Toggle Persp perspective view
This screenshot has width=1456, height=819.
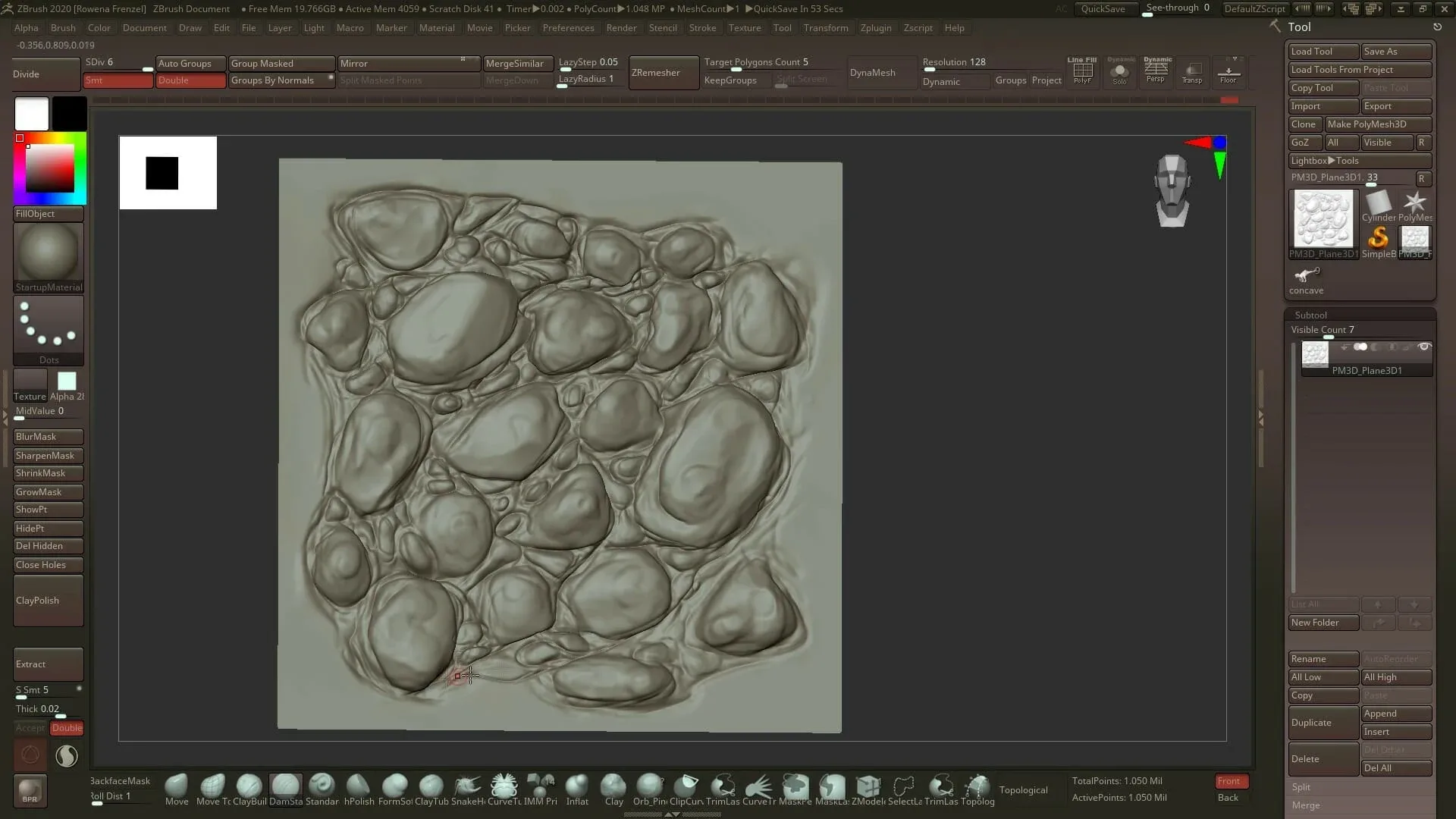(1156, 71)
